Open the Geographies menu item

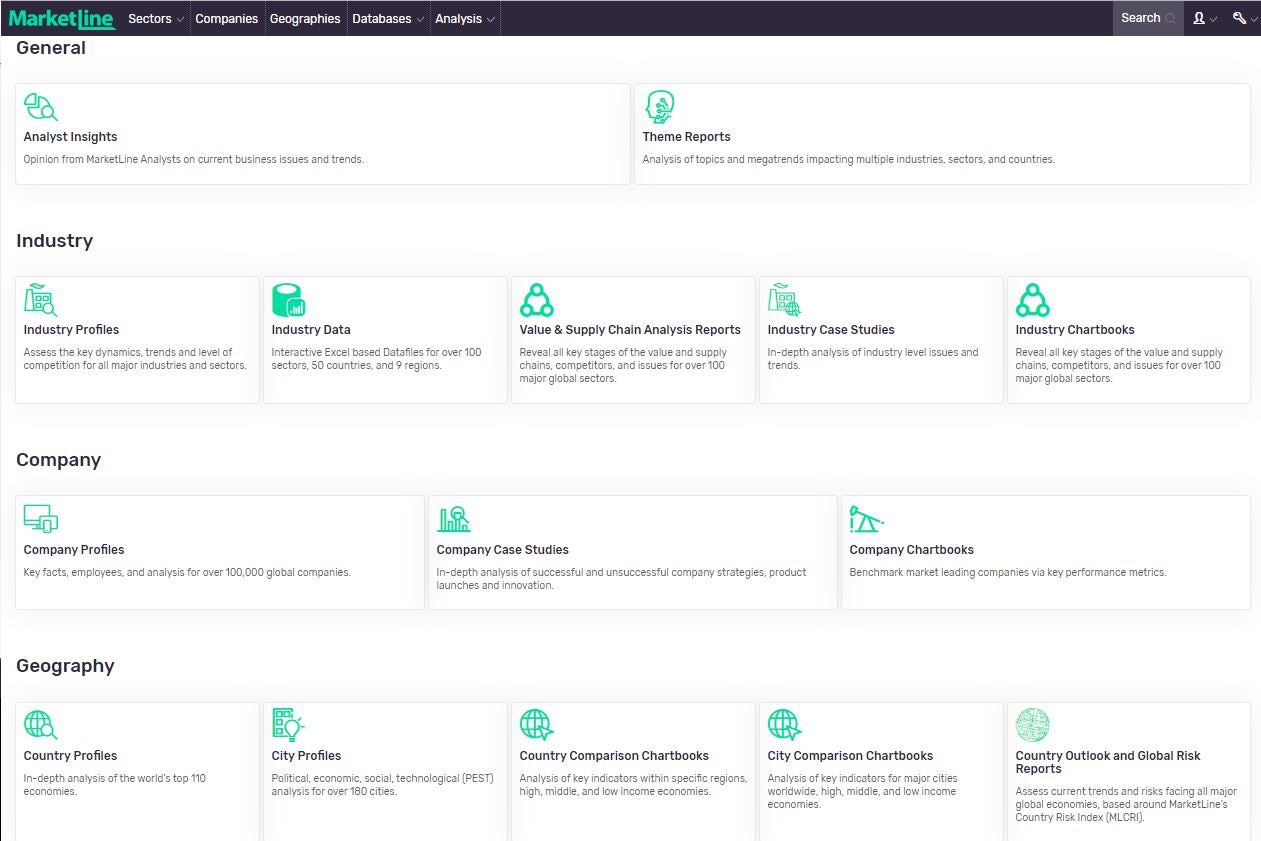pyautogui.click(x=305, y=18)
